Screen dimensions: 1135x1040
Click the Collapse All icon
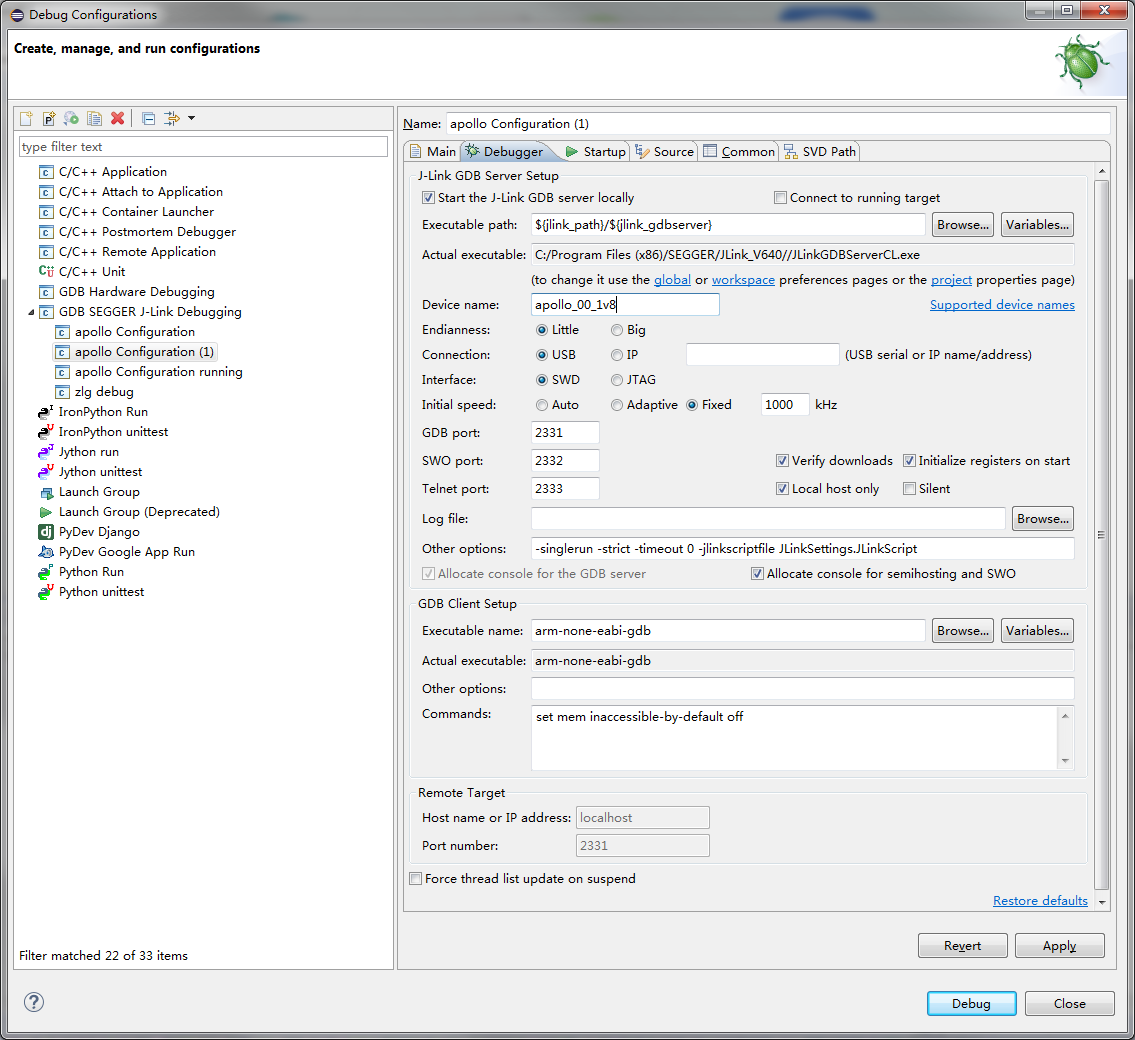(x=148, y=118)
